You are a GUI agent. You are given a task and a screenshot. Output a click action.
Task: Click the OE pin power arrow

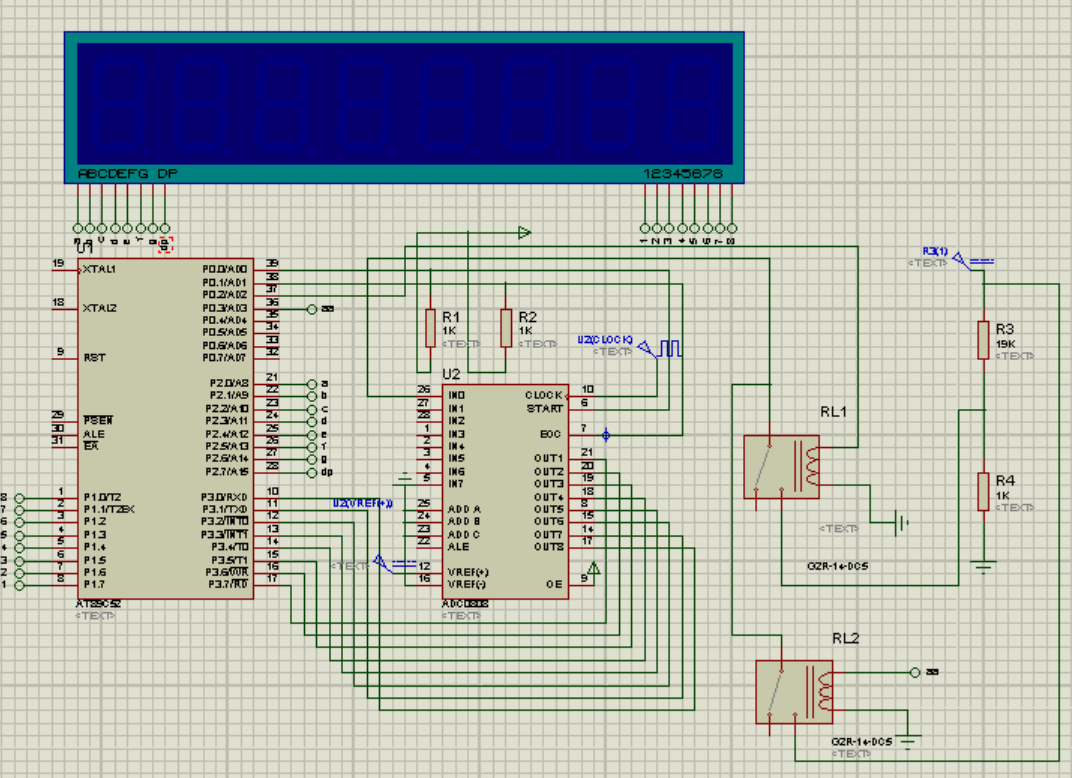point(594,569)
